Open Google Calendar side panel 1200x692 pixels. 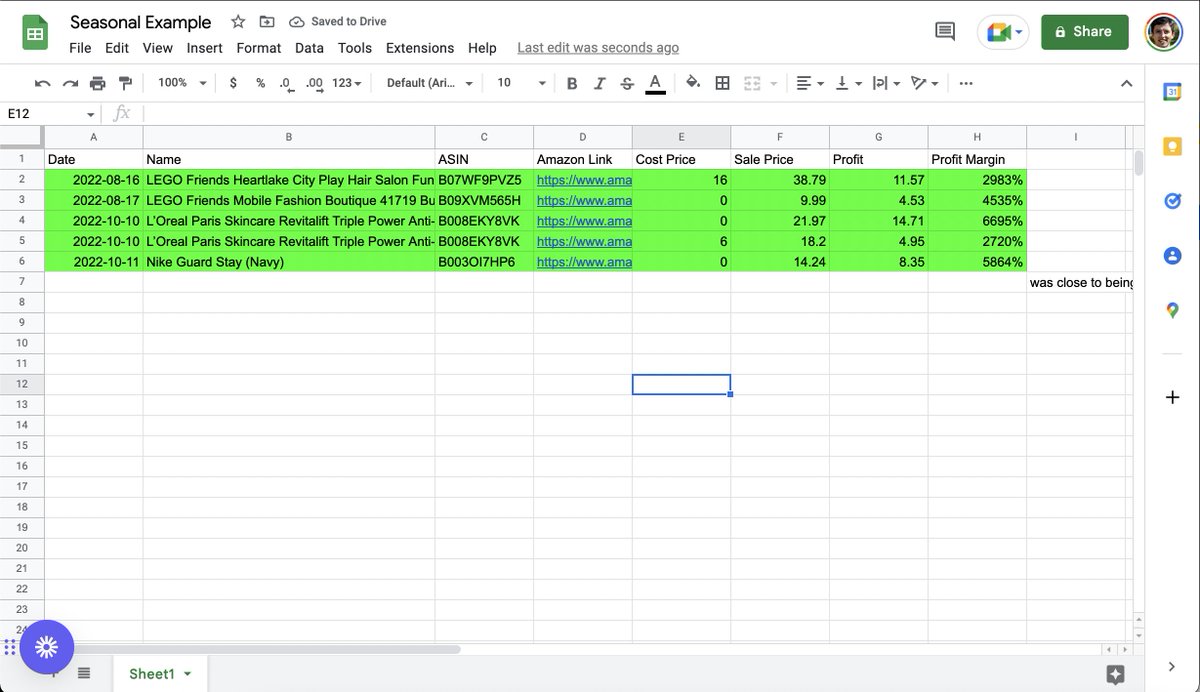1172,92
